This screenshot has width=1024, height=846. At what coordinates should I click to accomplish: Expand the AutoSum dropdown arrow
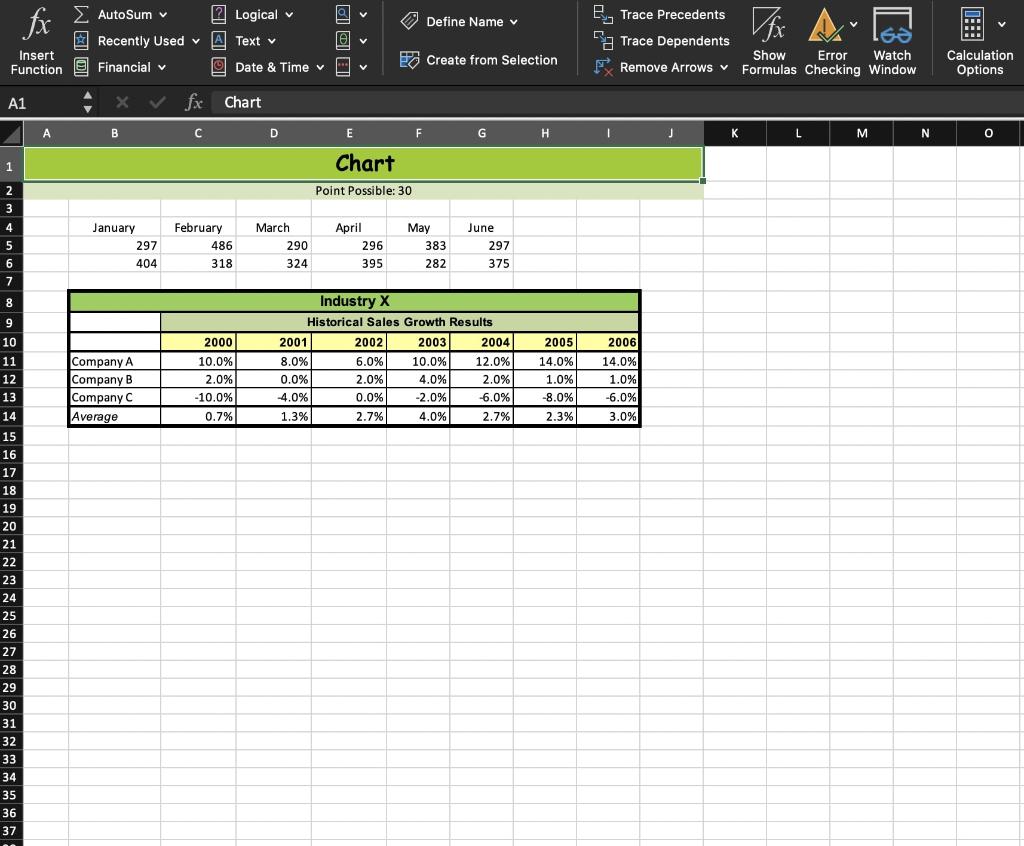coord(163,15)
